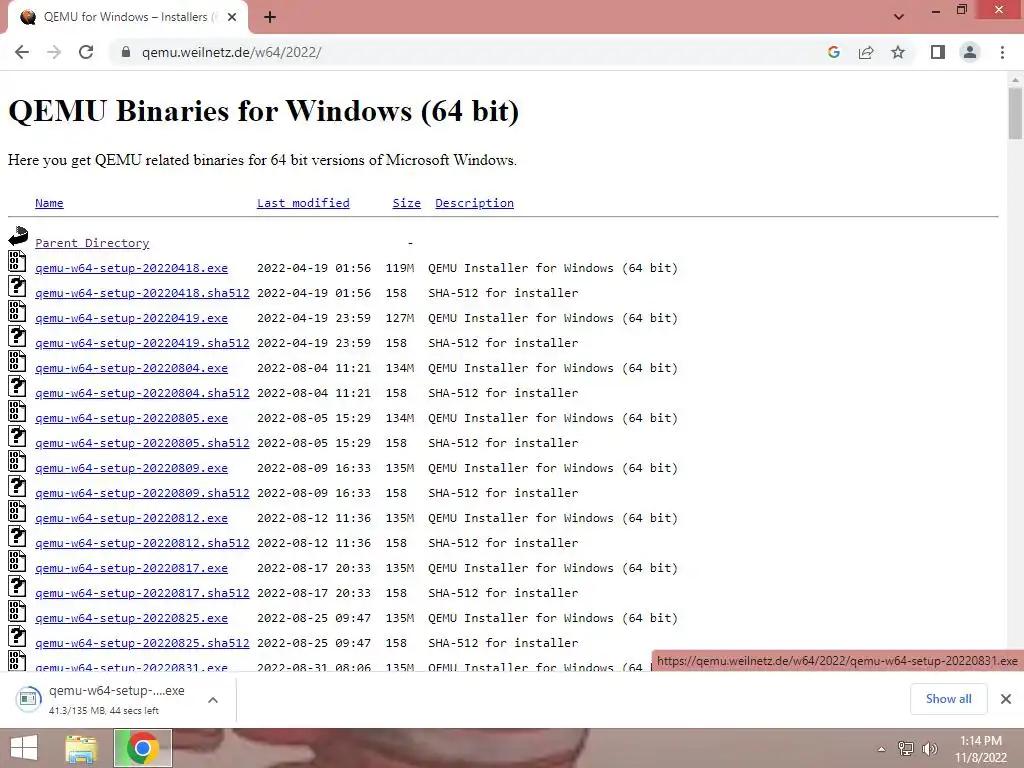Close the downloads bar
This screenshot has height=768, width=1024.
coord(1006,699)
